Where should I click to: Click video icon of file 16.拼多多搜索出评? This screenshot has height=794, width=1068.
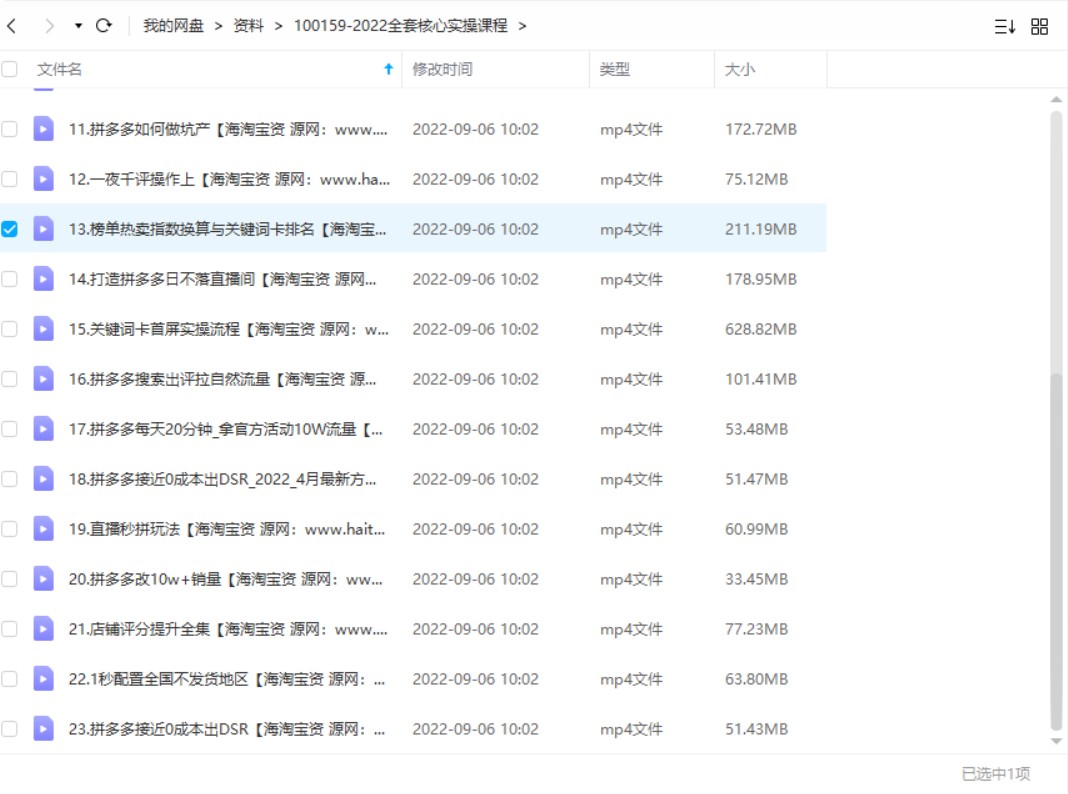[x=44, y=379]
